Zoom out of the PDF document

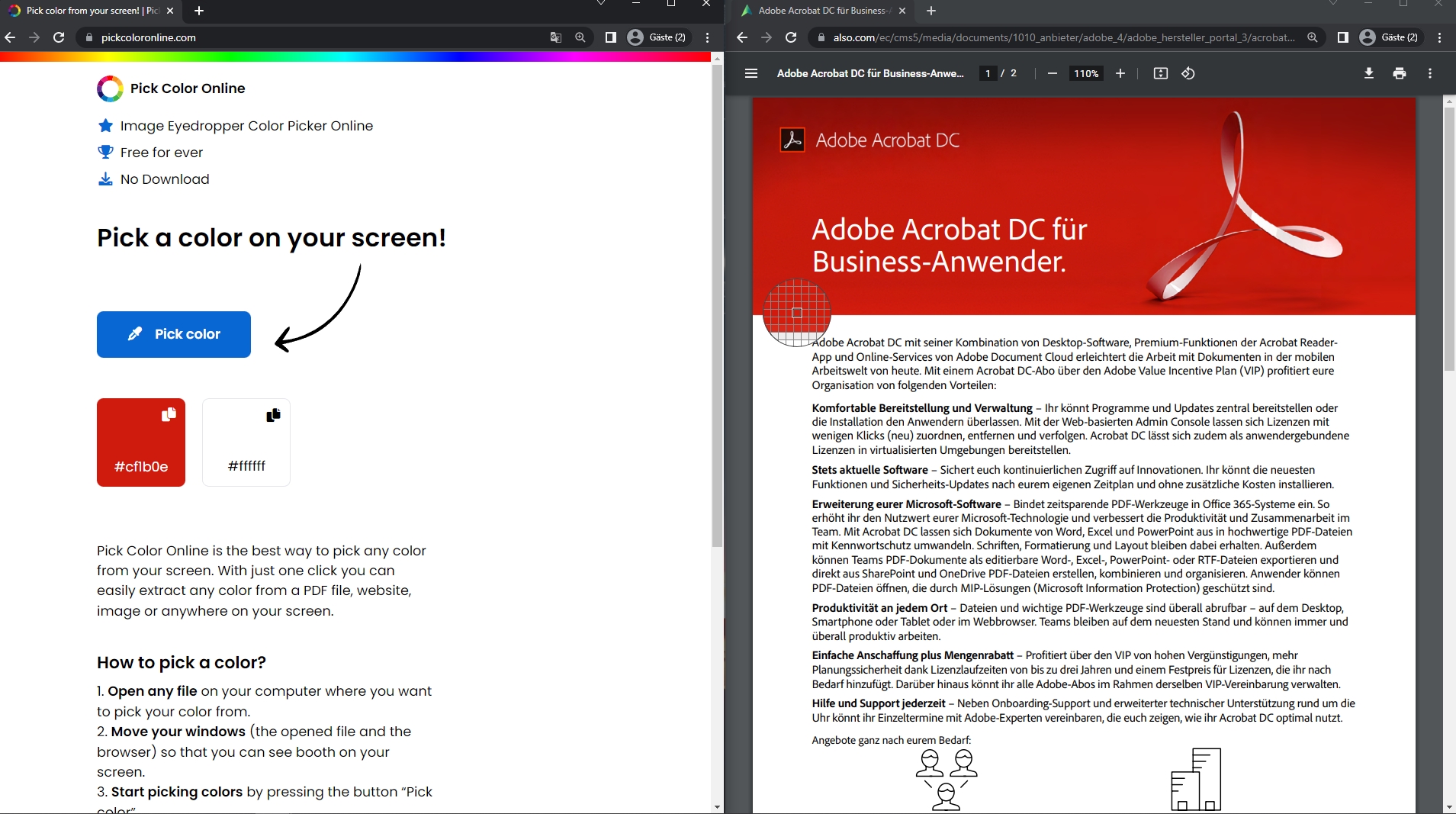pos(1052,73)
